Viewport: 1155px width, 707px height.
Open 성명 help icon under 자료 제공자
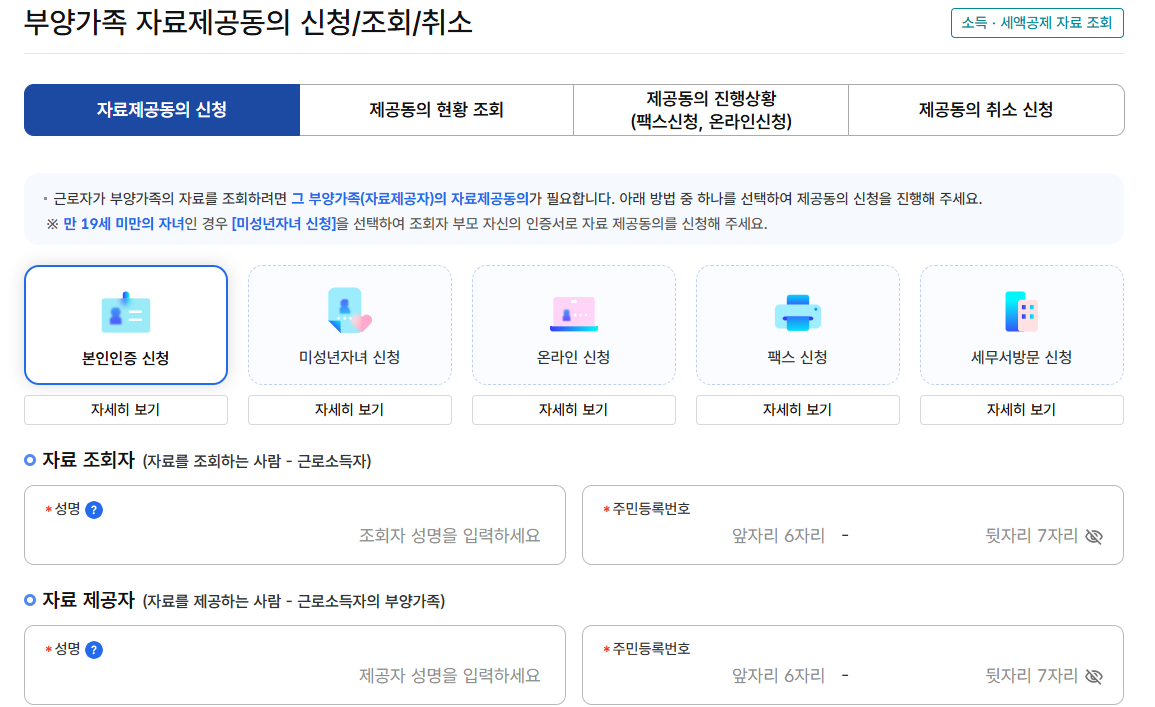94,650
